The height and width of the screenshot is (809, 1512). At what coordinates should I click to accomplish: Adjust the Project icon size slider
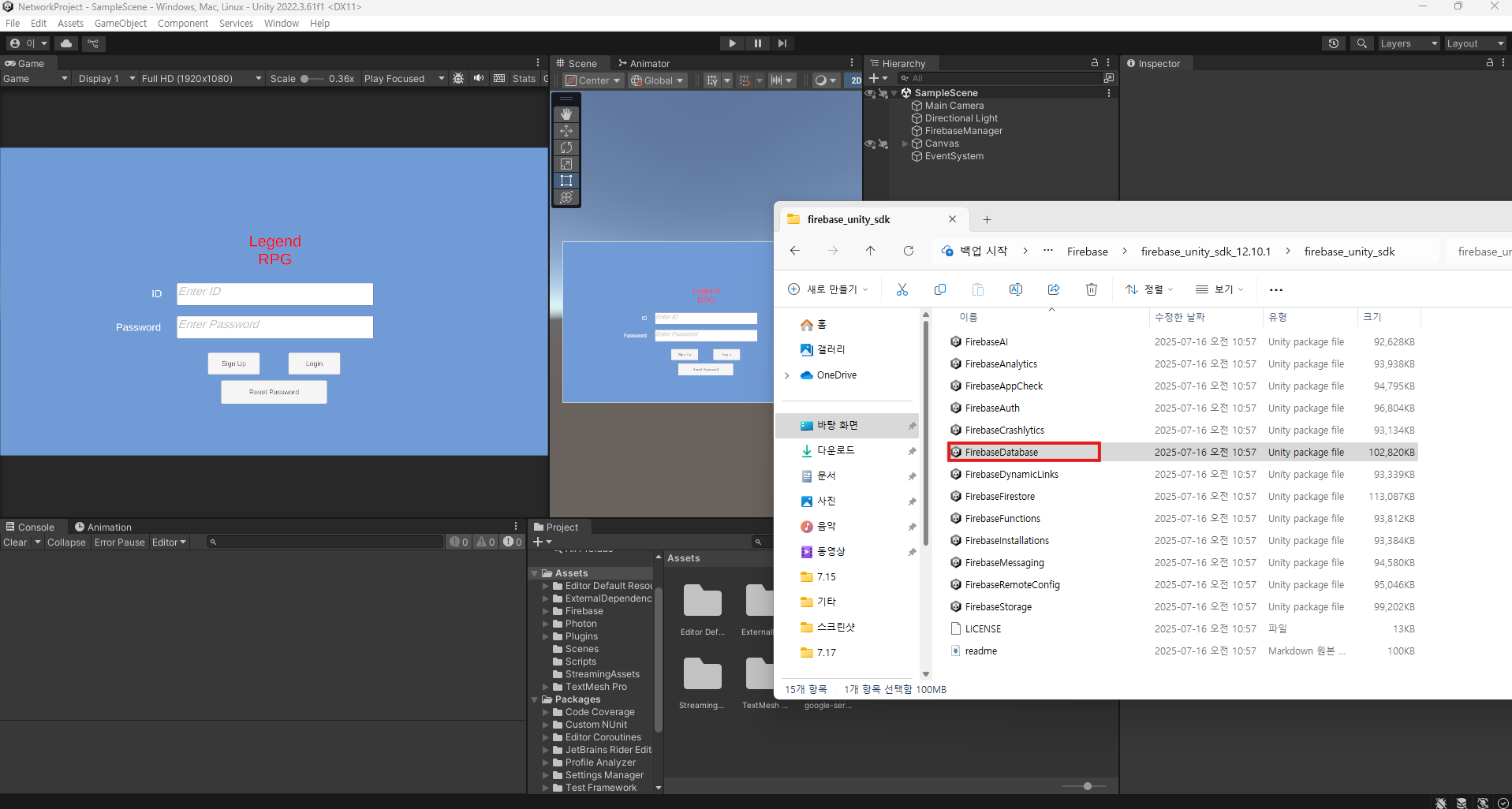(x=1084, y=786)
